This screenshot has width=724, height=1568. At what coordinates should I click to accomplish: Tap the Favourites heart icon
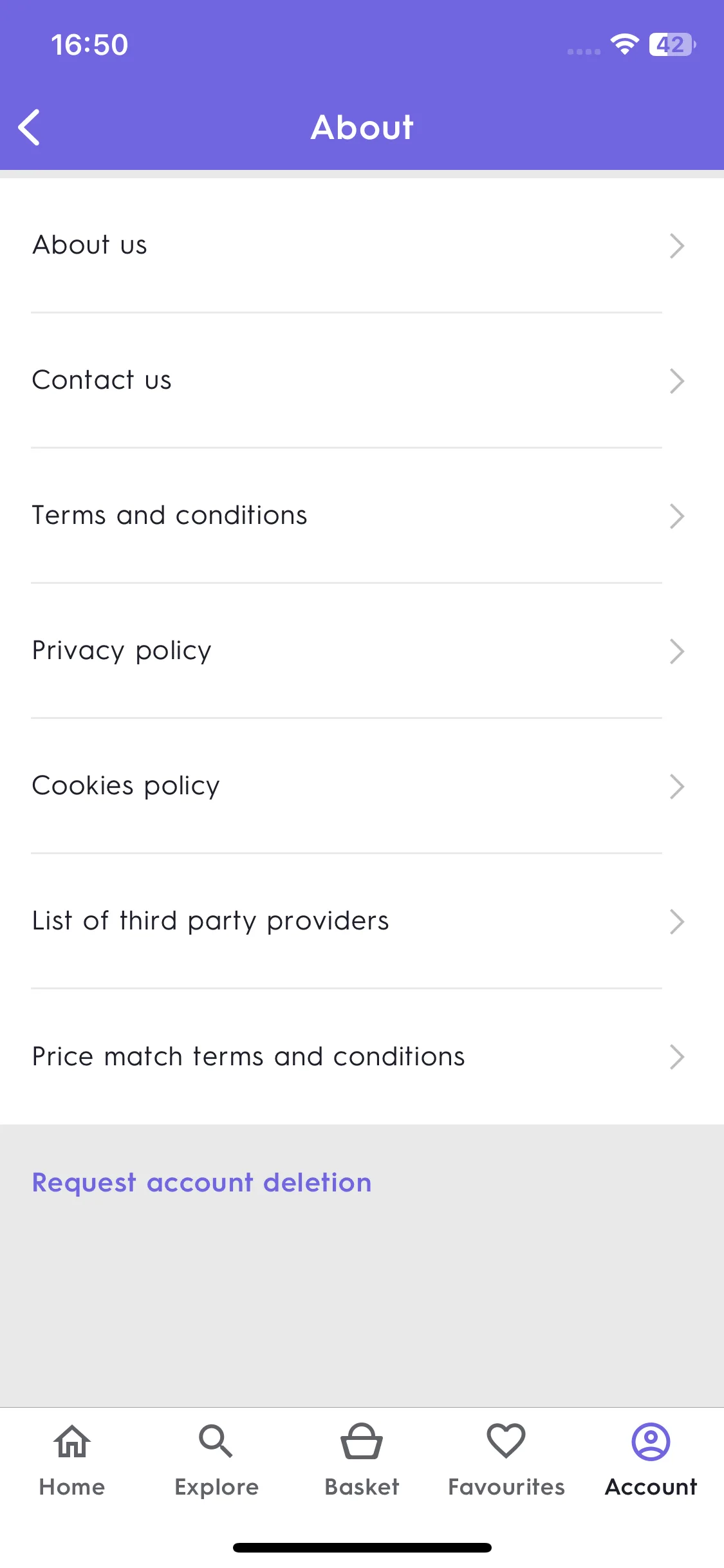point(506,1441)
